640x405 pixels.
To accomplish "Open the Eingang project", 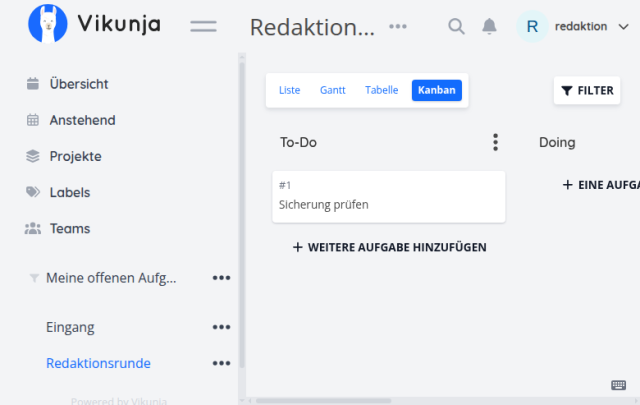I will pyautogui.click(x=70, y=327).
